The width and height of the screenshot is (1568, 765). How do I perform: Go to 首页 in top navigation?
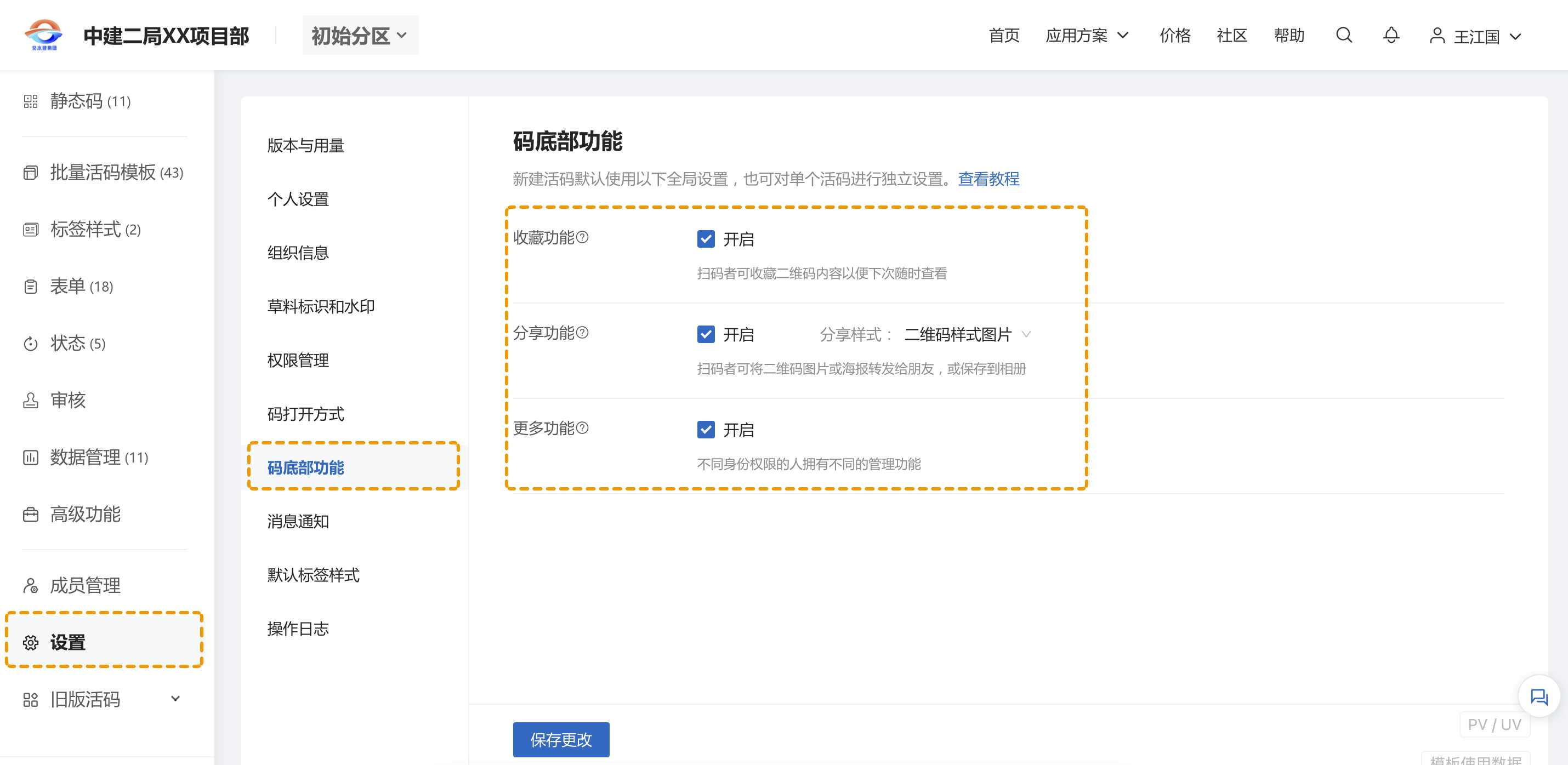(x=1004, y=35)
